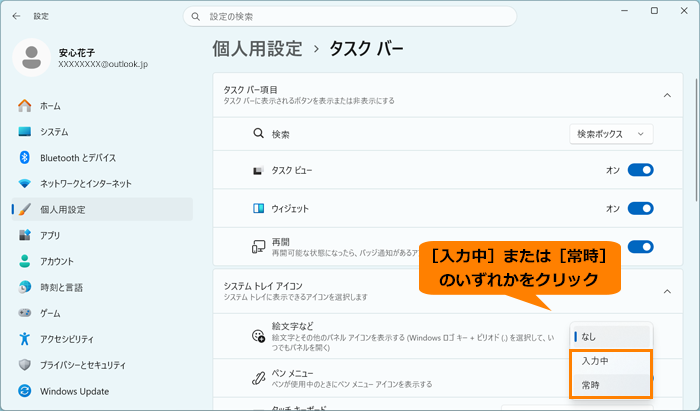This screenshot has width=700, height=411.
Task: Toggle the 再開 switch
Action: (x=641, y=247)
